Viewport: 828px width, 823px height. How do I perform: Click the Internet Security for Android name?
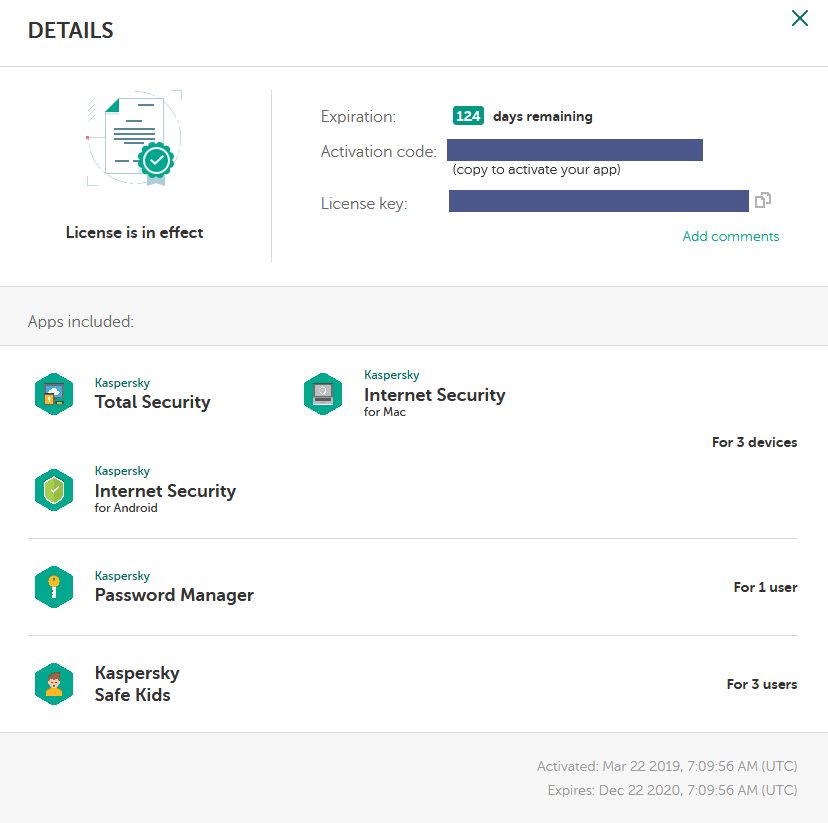point(165,491)
